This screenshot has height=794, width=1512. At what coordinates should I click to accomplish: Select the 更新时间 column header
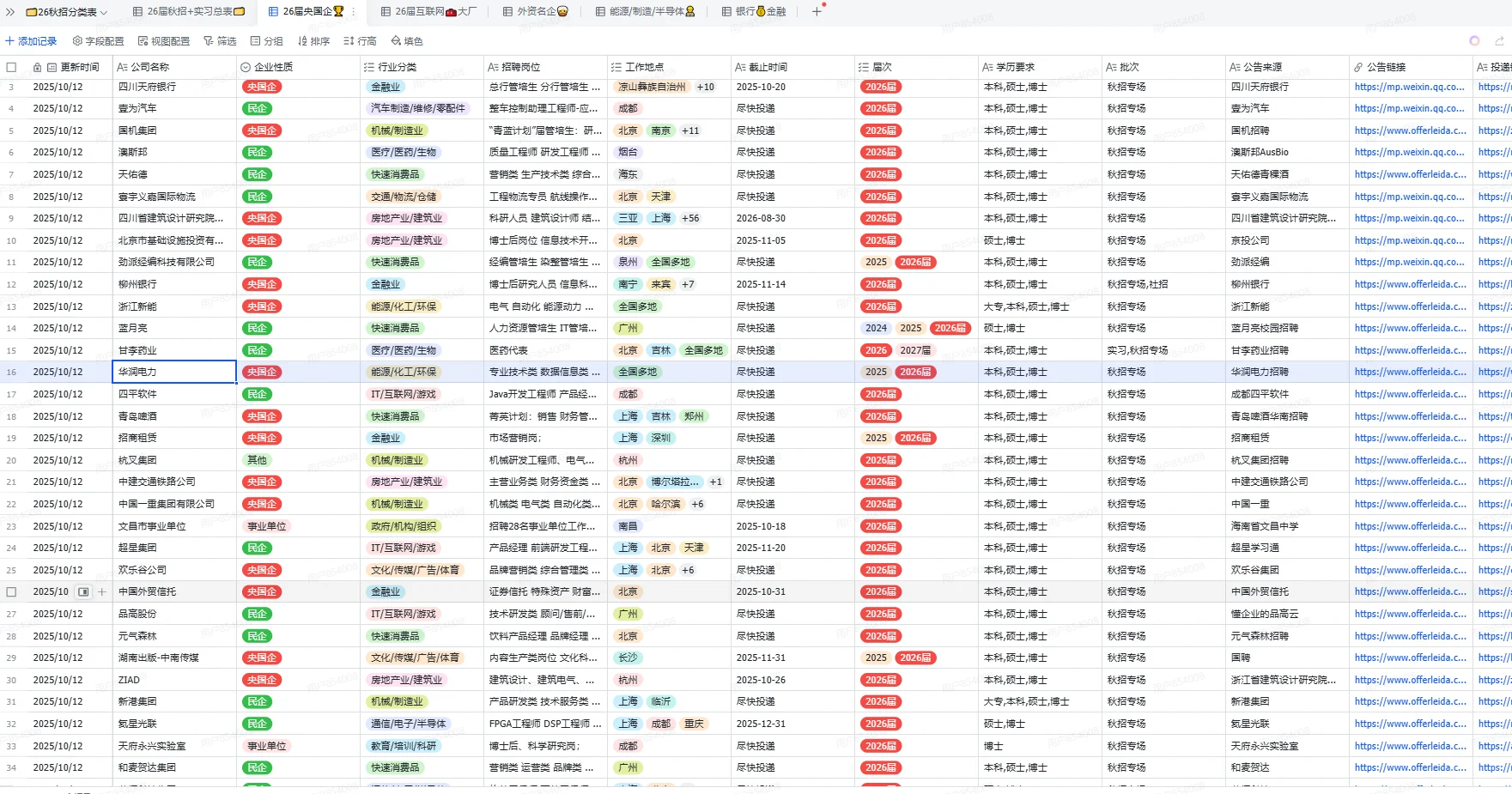pos(70,67)
